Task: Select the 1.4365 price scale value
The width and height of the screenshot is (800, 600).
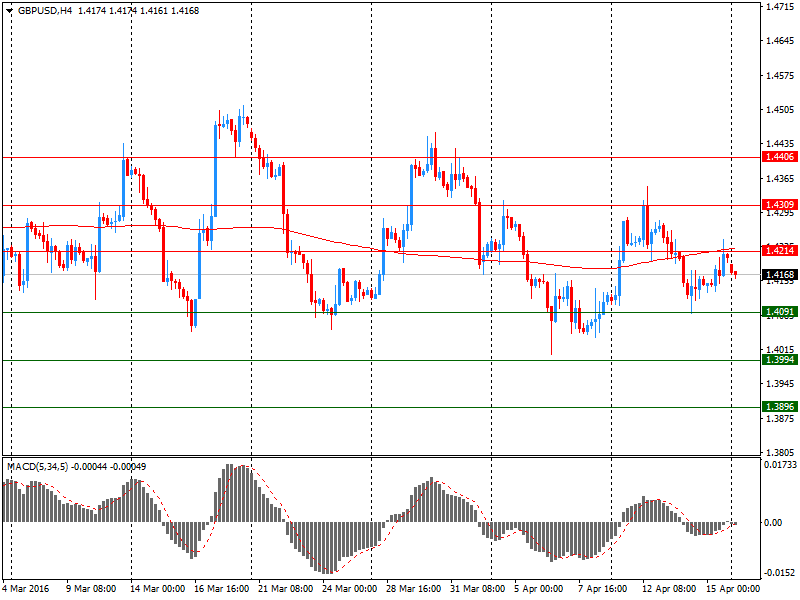Action: (781, 179)
